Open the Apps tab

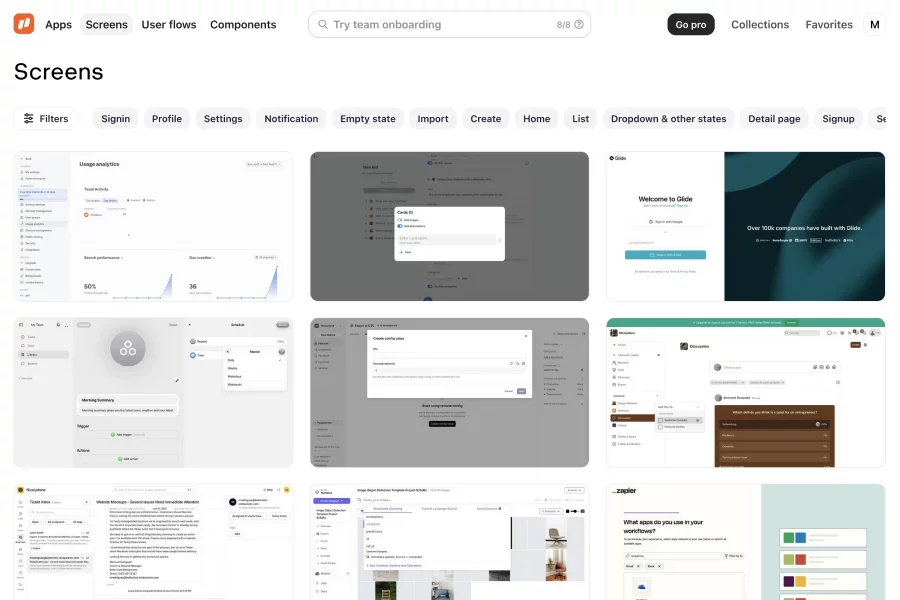pos(59,24)
